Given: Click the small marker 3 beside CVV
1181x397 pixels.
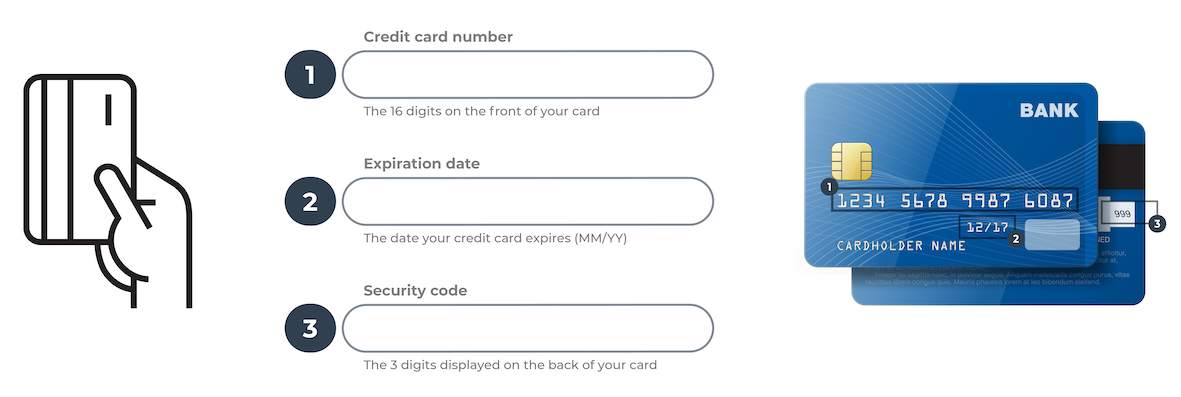Looking at the screenshot, I should pos(1158,223).
